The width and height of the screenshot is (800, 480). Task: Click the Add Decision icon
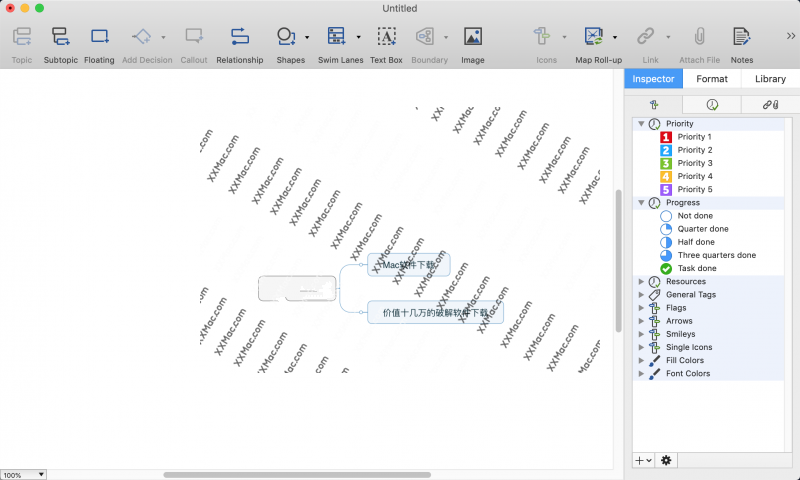(x=141, y=37)
